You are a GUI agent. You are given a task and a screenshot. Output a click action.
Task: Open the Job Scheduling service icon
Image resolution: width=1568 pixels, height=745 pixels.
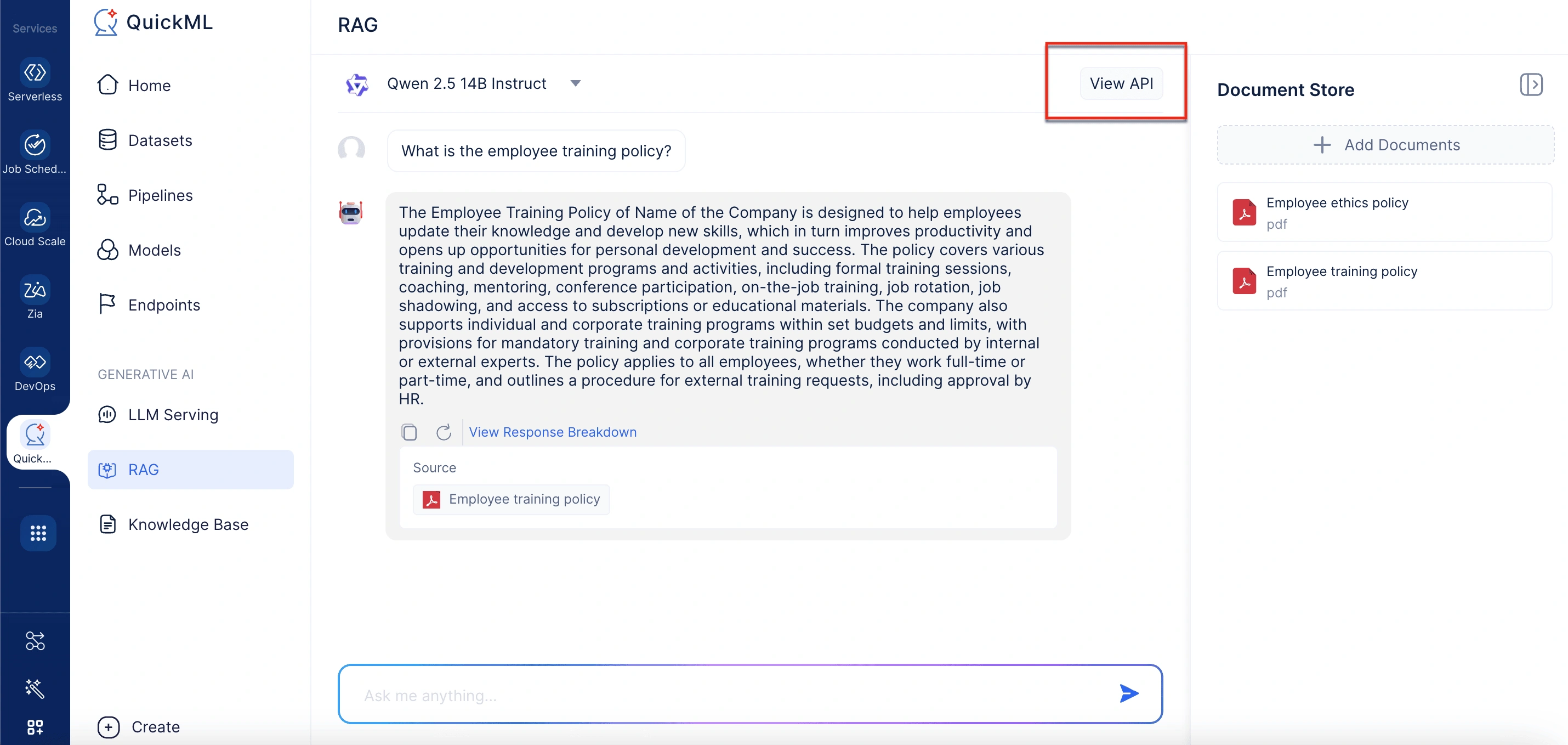click(35, 145)
